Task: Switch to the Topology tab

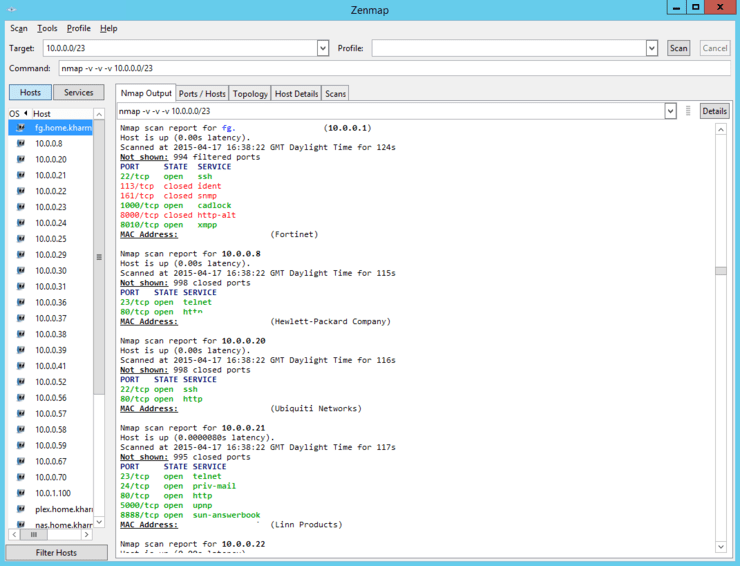Action: pyautogui.click(x=250, y=93)
